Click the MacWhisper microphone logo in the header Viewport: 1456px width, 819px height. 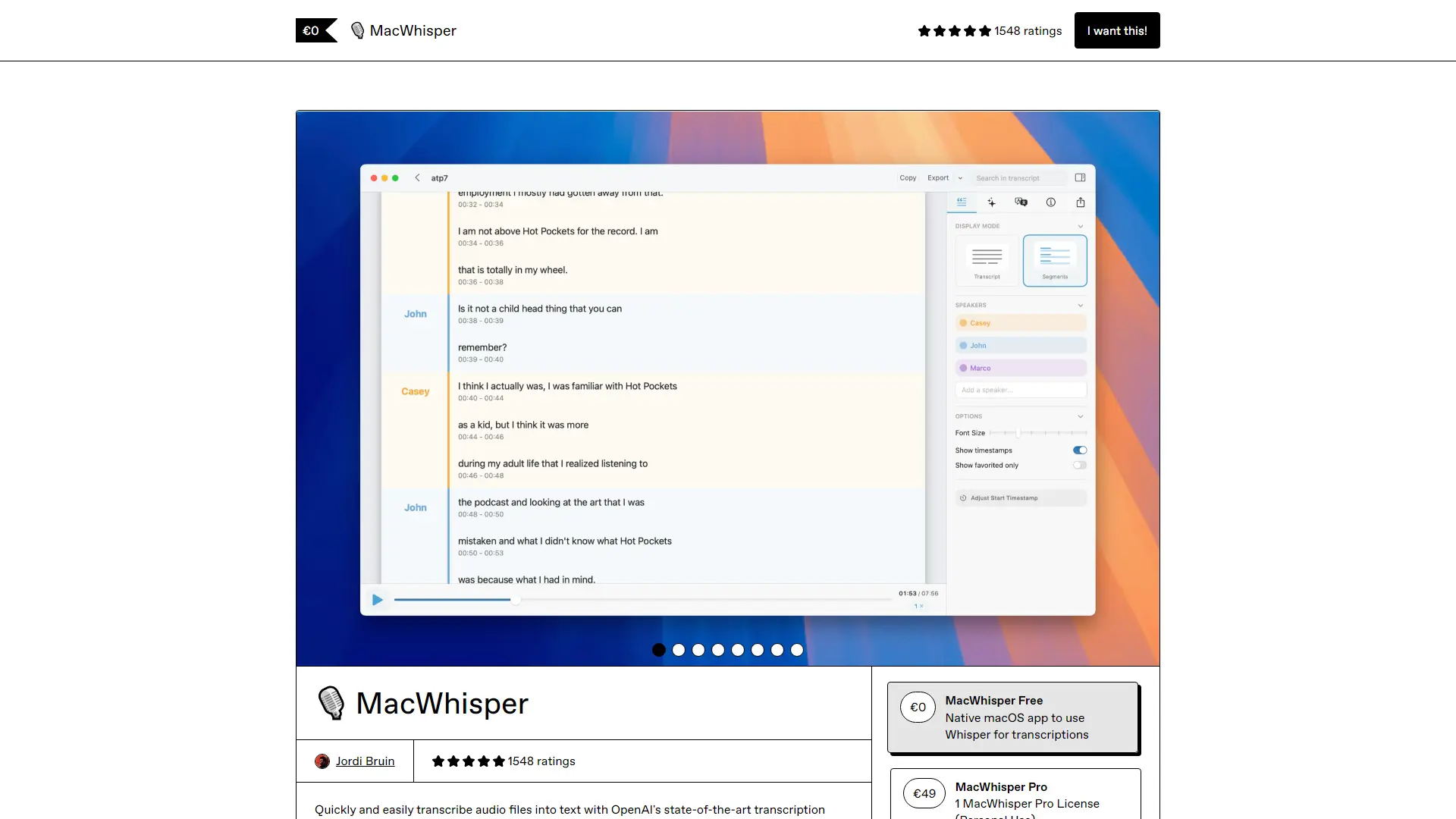click(358, 30)
